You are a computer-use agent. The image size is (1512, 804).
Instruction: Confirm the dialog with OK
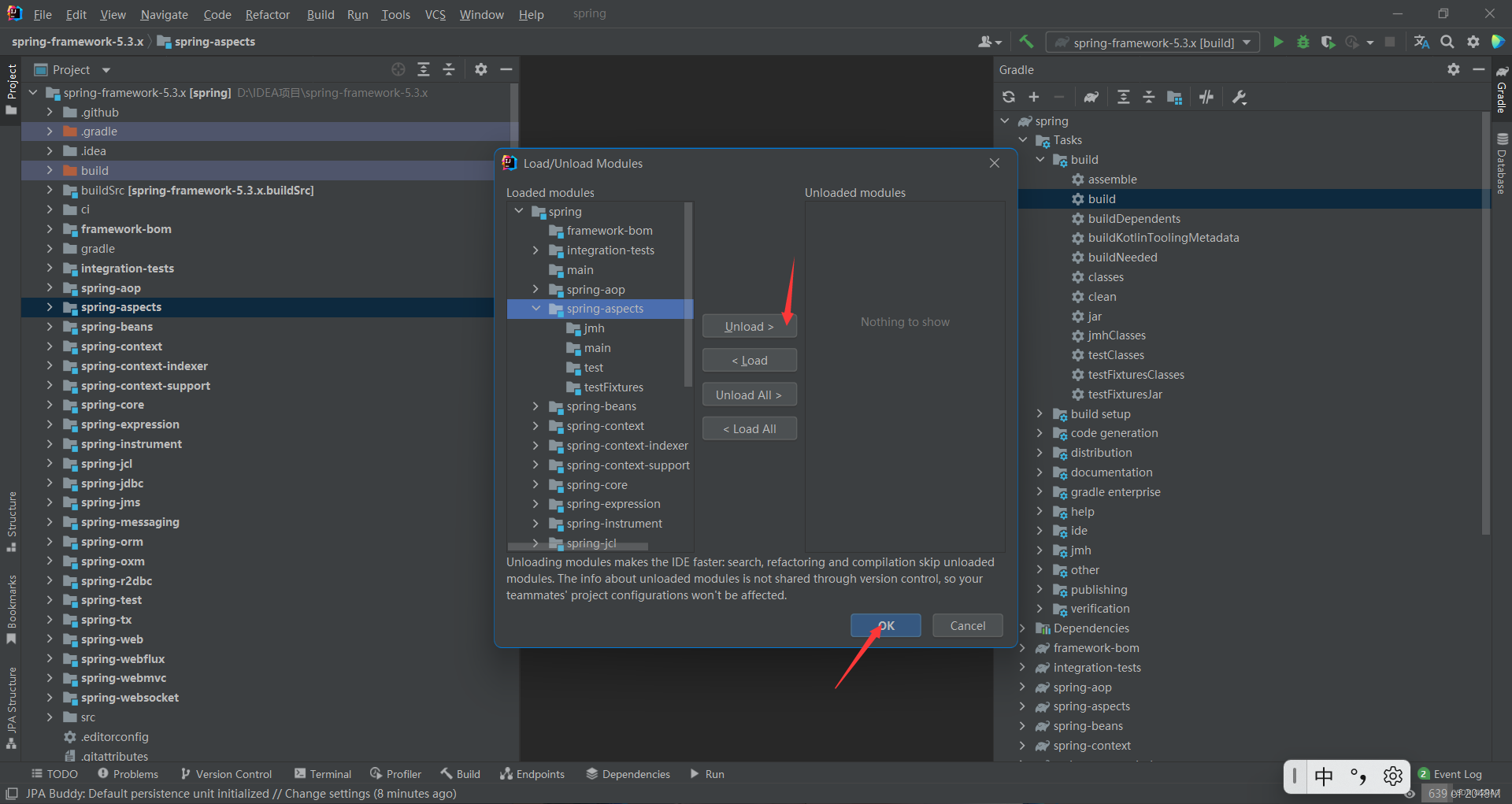(x=885, y=625)
